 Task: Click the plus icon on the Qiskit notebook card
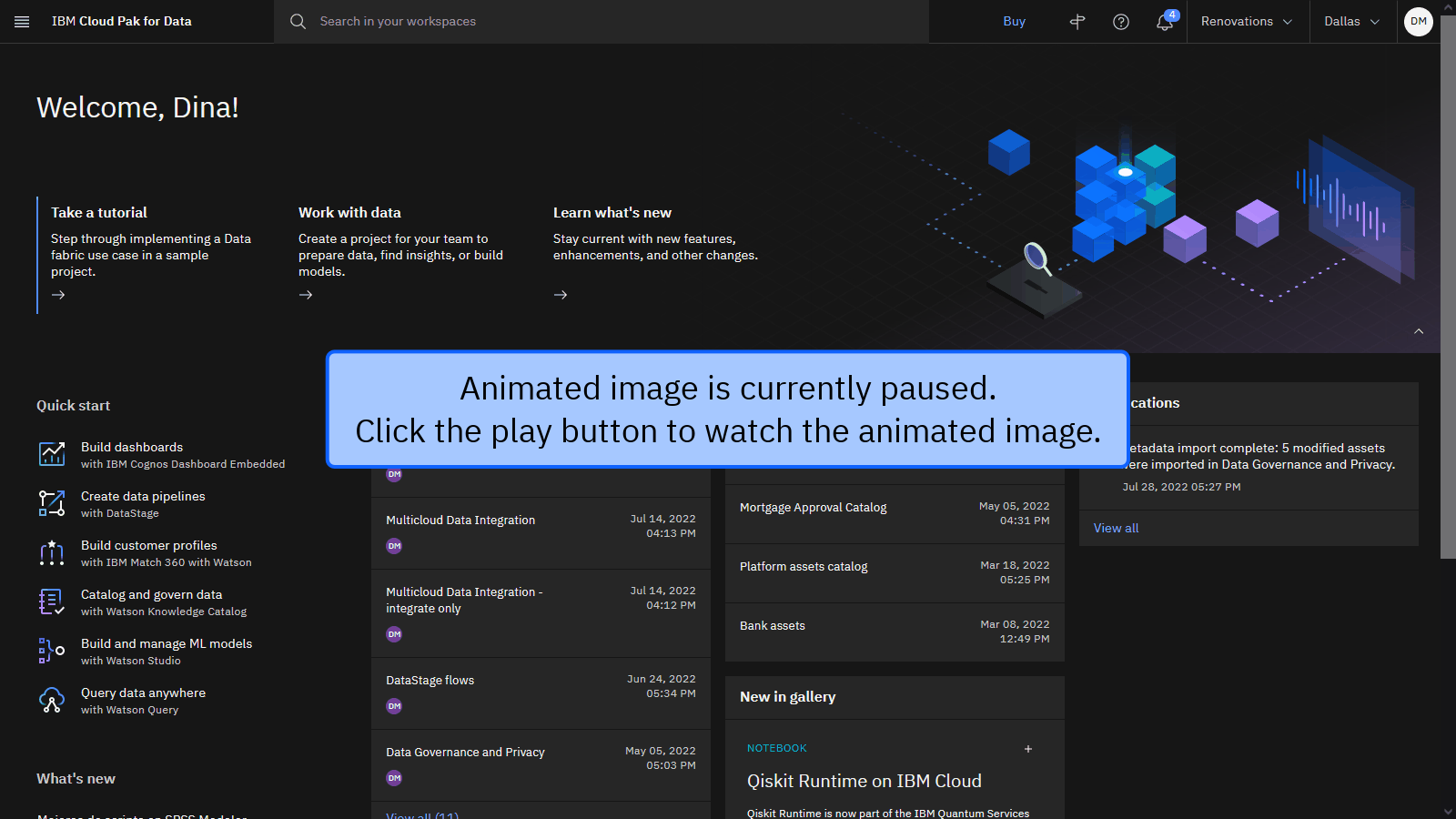coord(1028,749)
